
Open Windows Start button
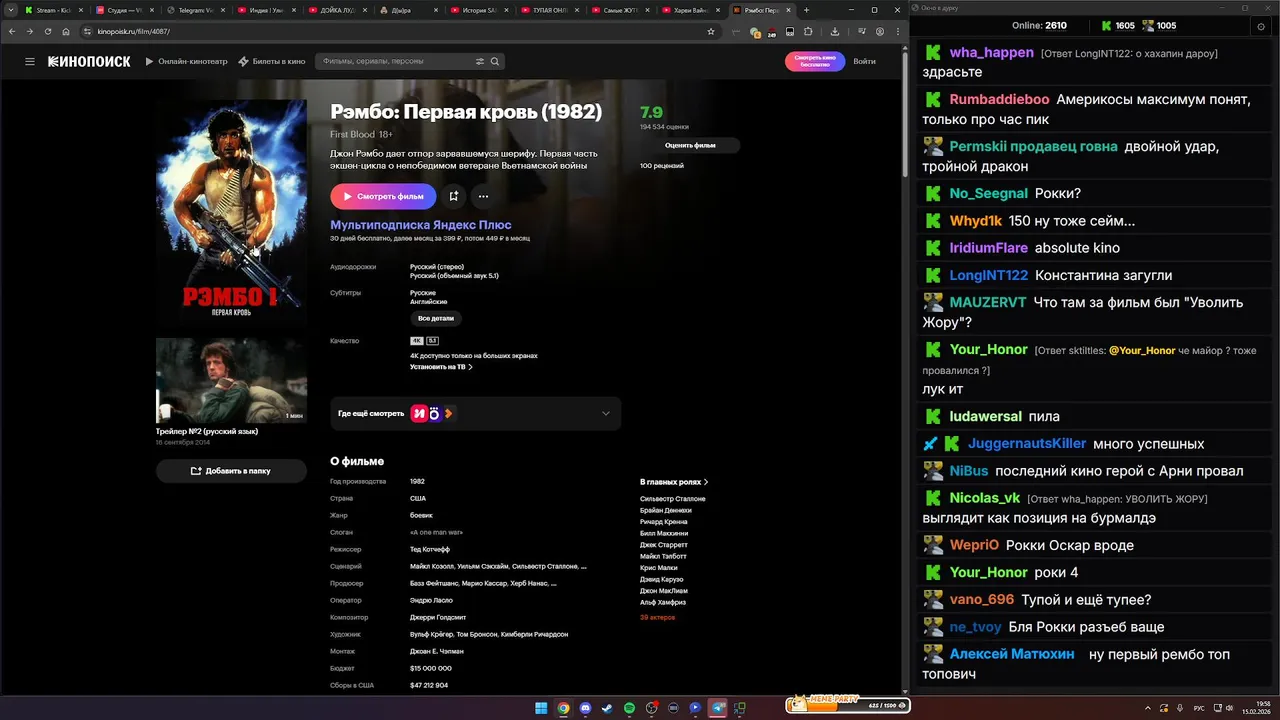(x=541, y=708)
